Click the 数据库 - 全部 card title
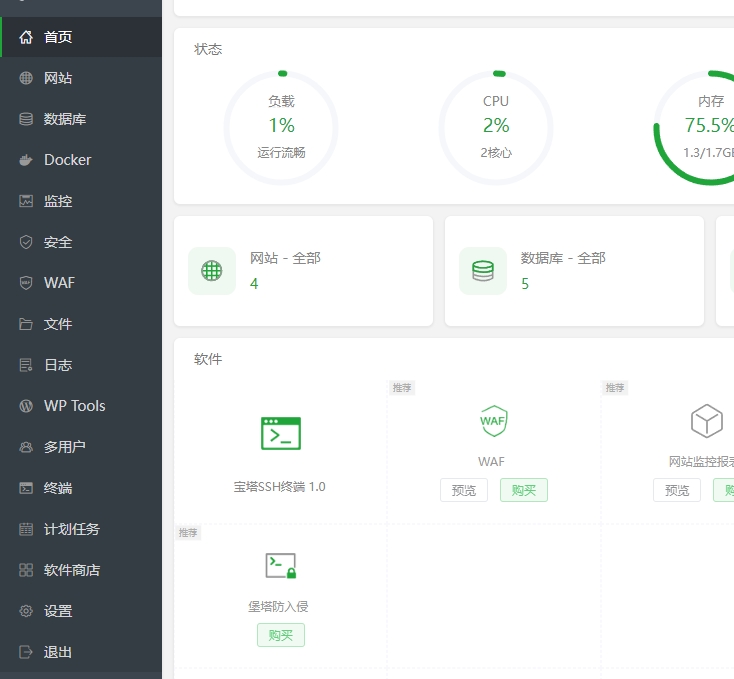Screen dimensions: 734x679 [x=563, y=258]
